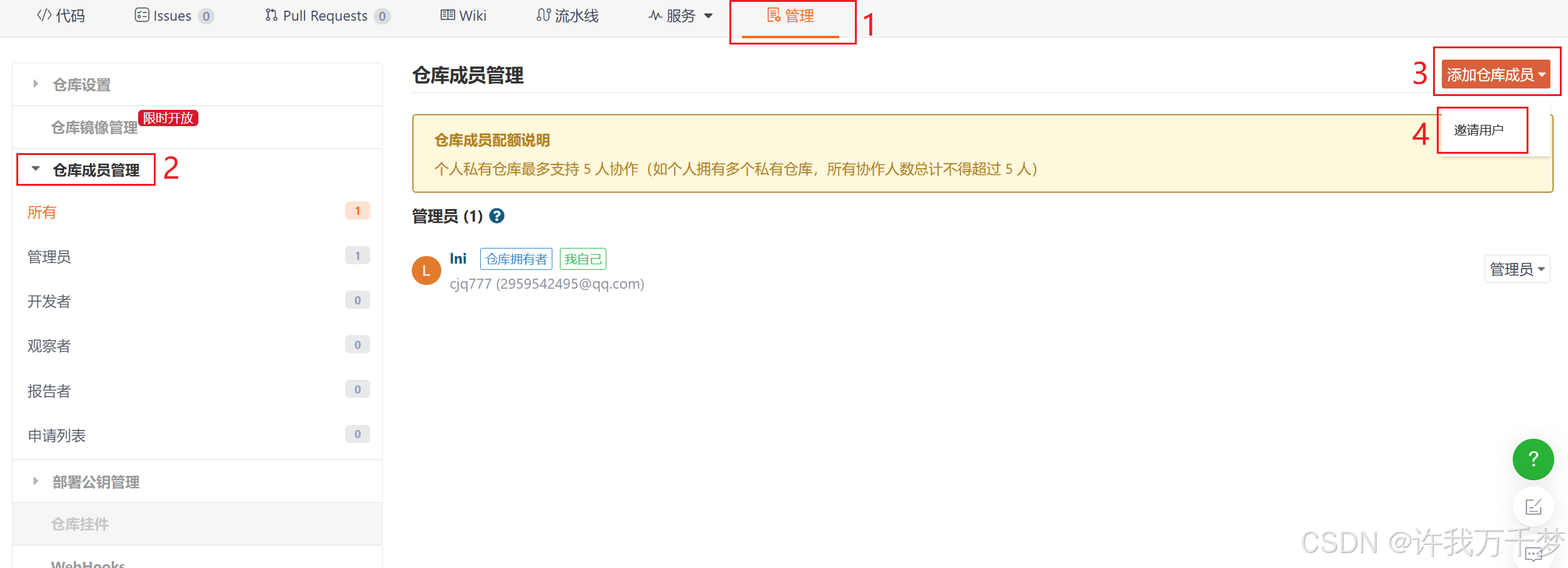Select the 管理 management tab
The height and width of the screenshot is (568, 1568).
790,16
